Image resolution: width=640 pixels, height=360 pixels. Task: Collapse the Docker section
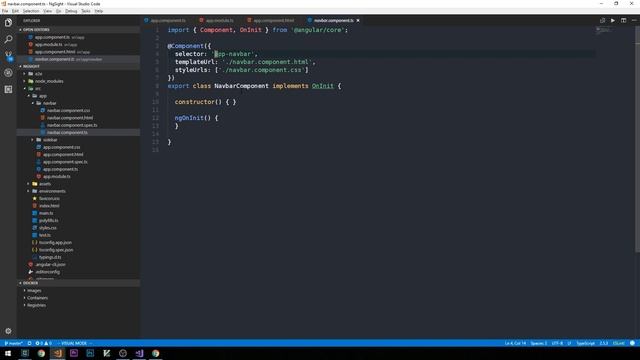click(78, 283)
